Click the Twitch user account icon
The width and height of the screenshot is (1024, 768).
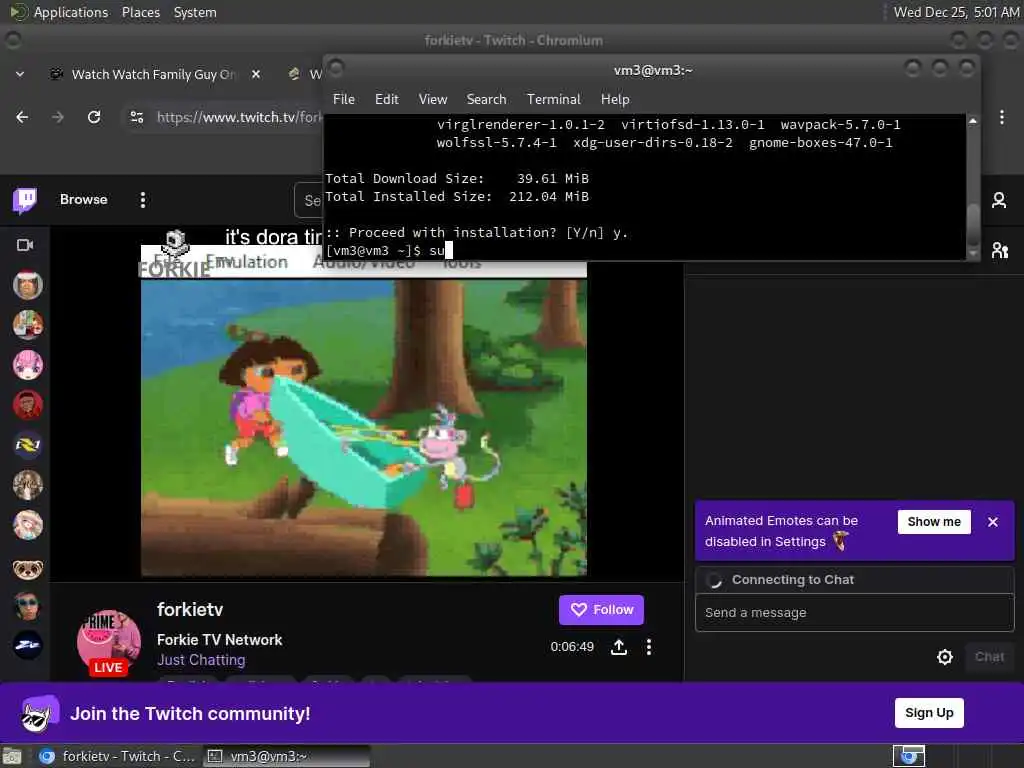pyautogui.click(x=999, y=200)
